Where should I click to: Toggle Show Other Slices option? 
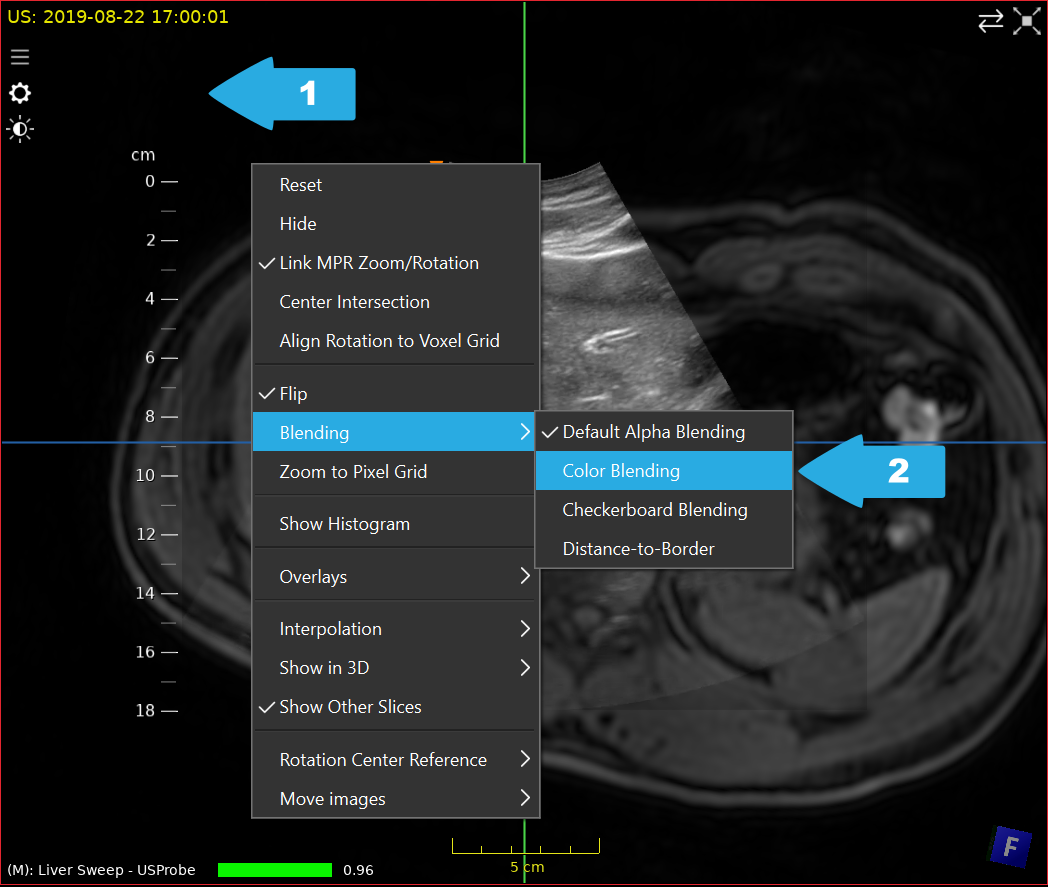350,707
